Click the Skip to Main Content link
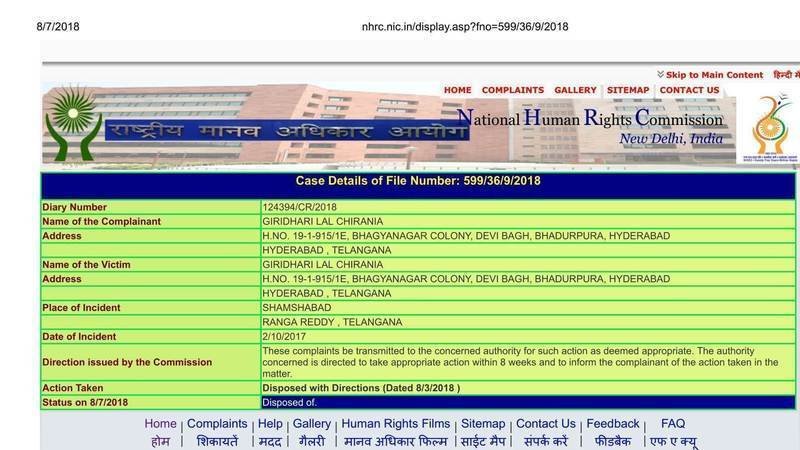This screenshot has width=800, height=450. point(714,75)
